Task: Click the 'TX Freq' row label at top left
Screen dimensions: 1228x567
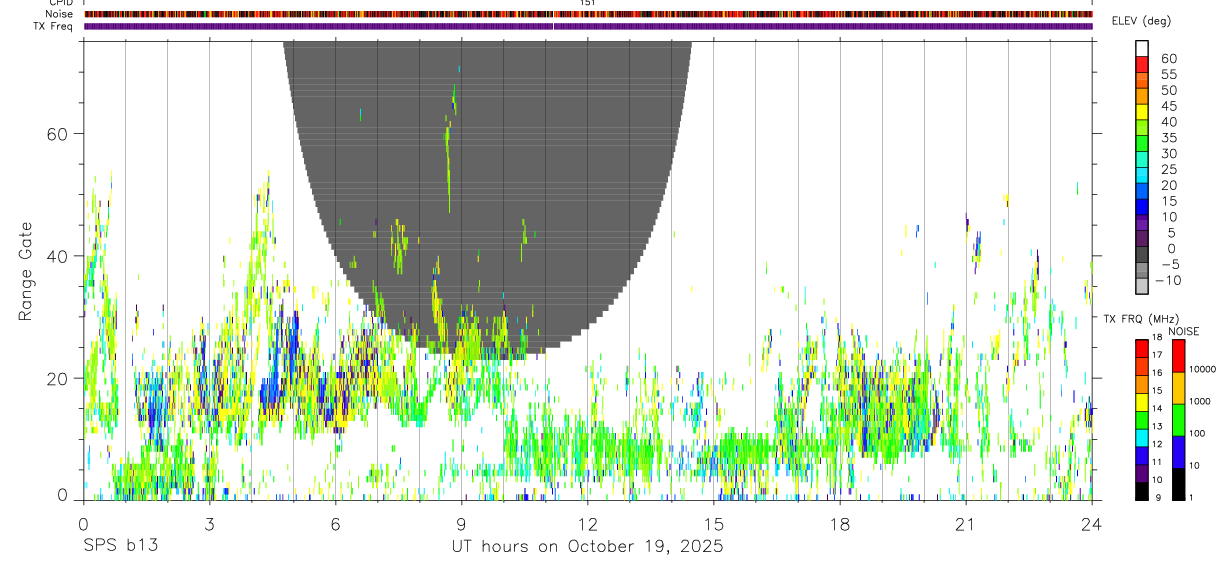Action: [x=54, y=26]
